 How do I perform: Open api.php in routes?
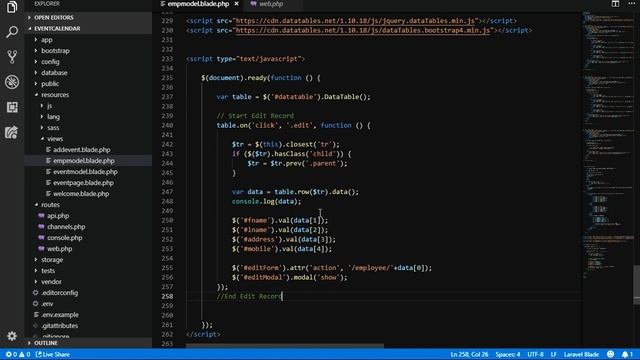click(58, 216)
